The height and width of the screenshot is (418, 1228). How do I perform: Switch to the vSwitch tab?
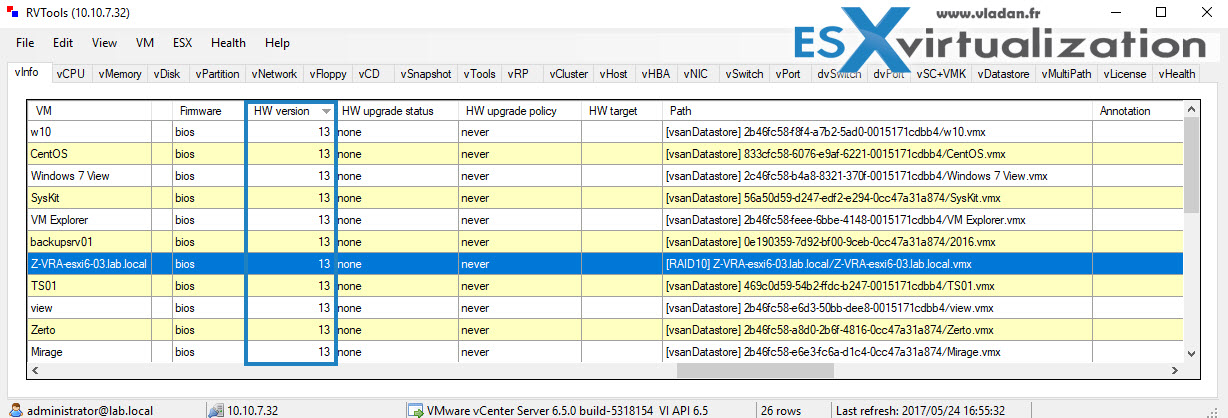tap(744, 73)
